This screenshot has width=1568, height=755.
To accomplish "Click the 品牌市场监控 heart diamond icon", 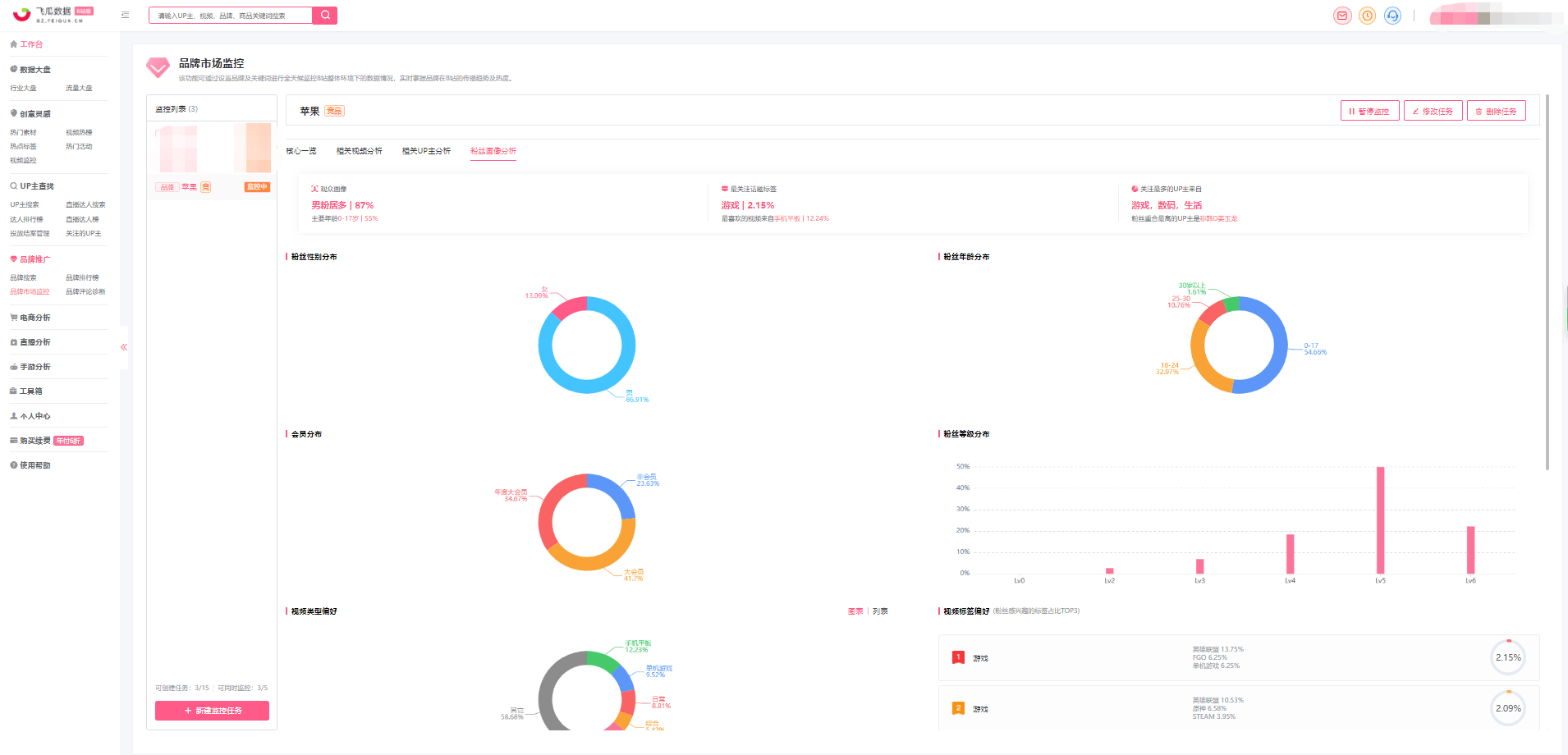I will (x=158, y=67).
